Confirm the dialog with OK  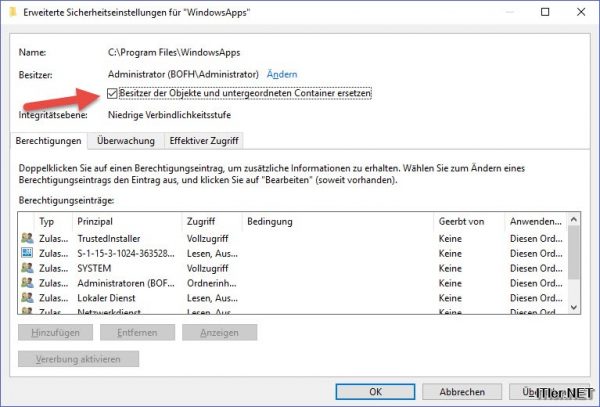point(373,392)
